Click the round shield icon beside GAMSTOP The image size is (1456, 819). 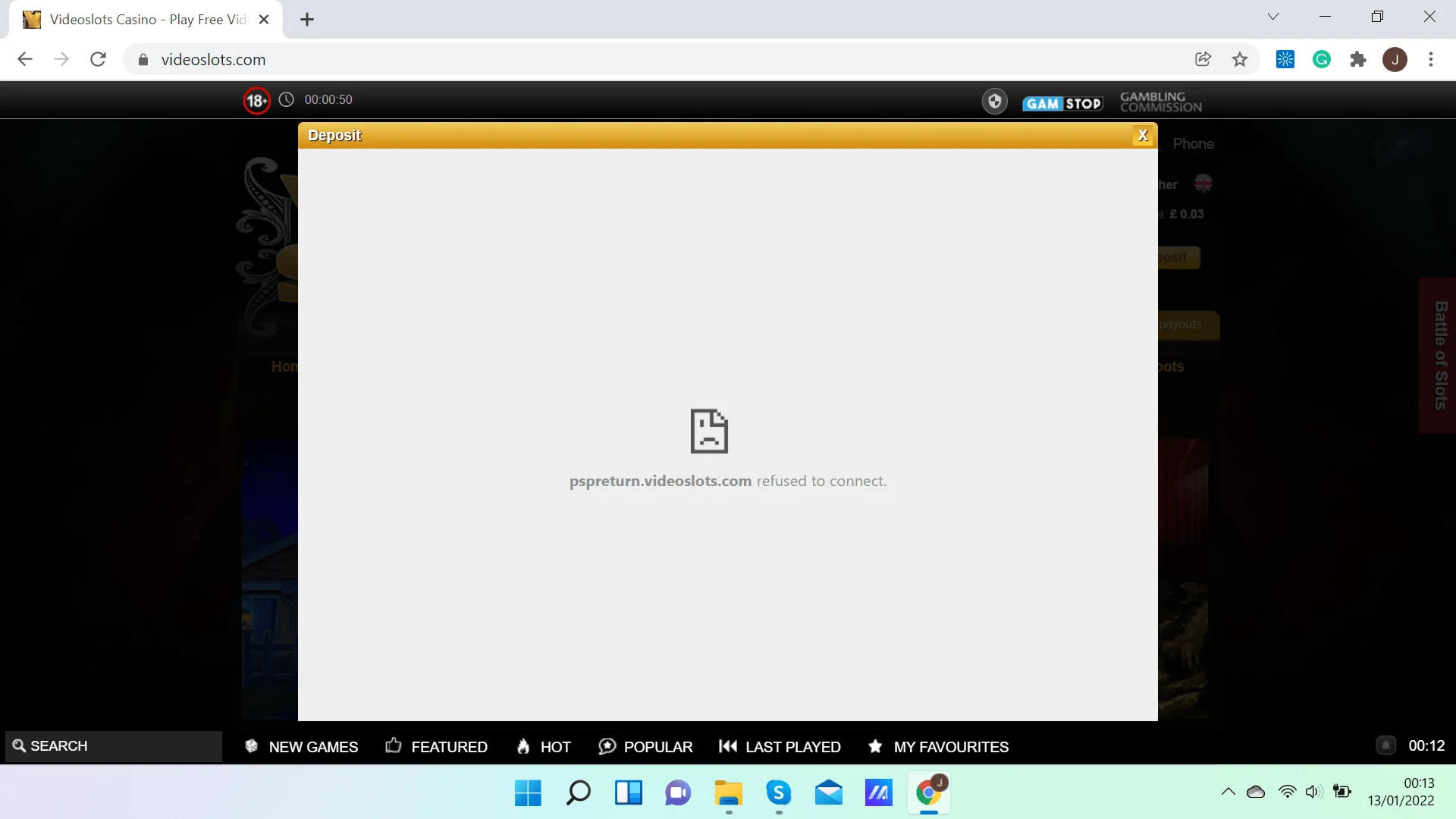pos(994,101)
